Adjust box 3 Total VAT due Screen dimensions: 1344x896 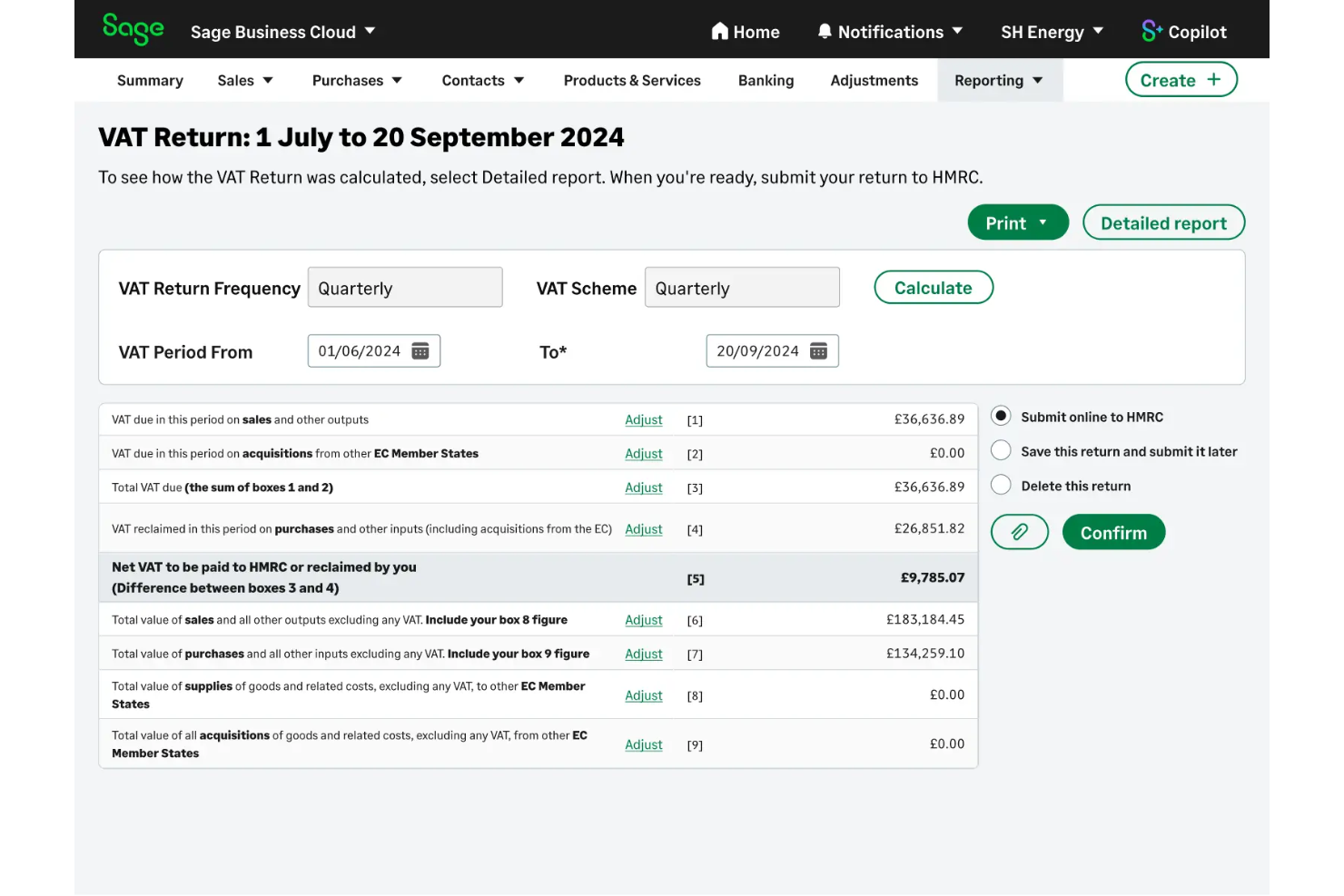[644, 487]
